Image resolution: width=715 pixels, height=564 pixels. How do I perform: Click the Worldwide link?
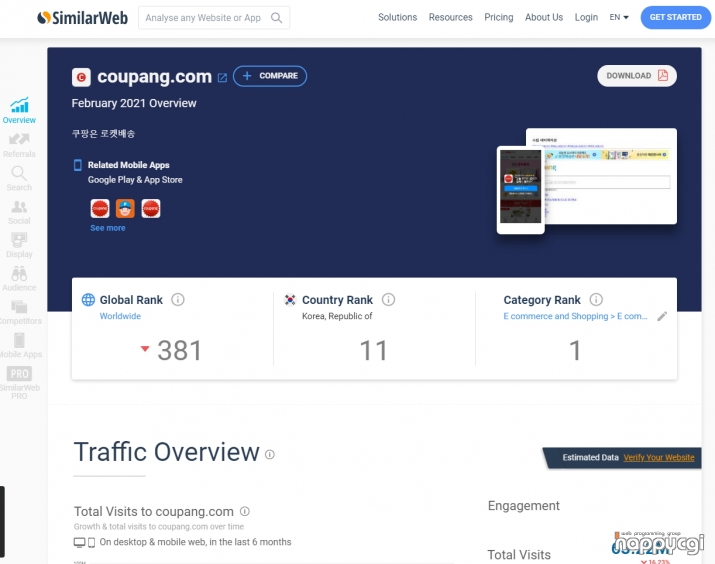120,316
